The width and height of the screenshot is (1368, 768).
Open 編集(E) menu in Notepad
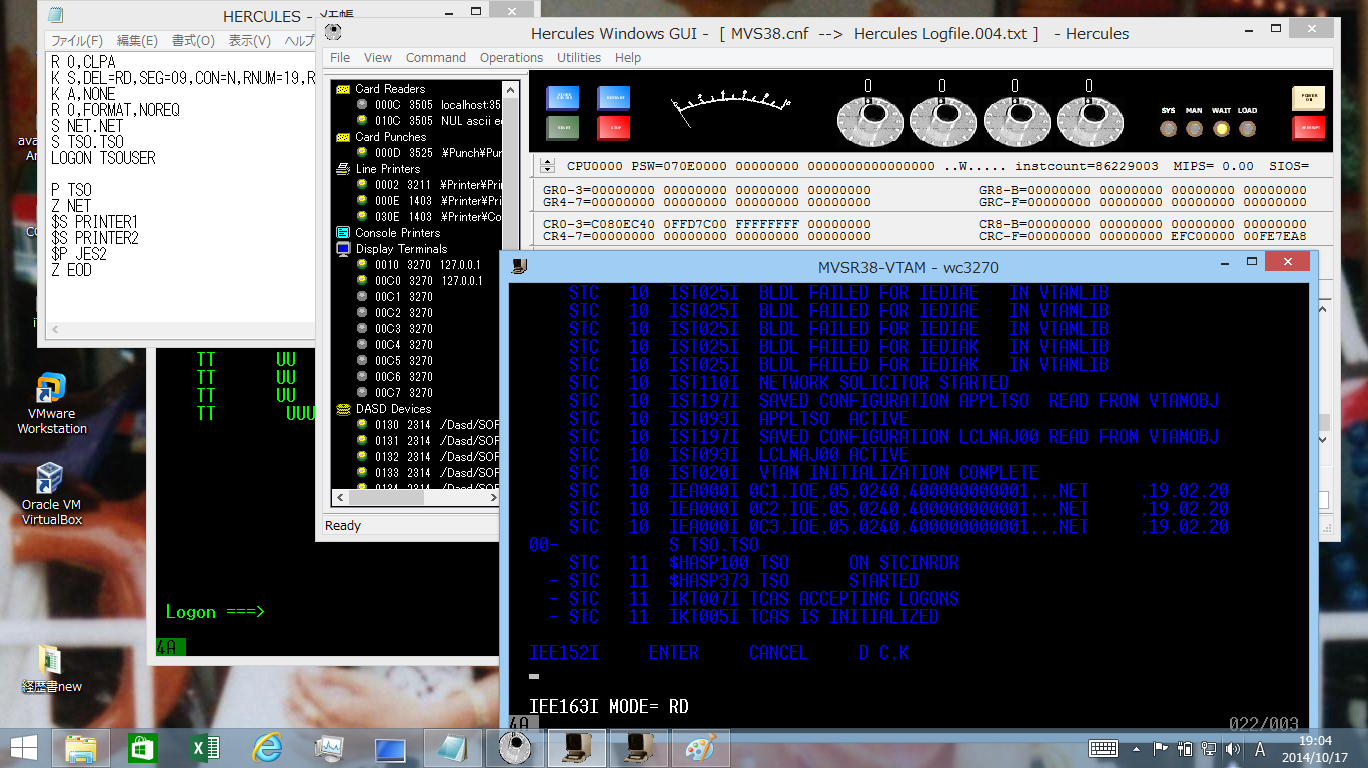[x=137, y=41]
